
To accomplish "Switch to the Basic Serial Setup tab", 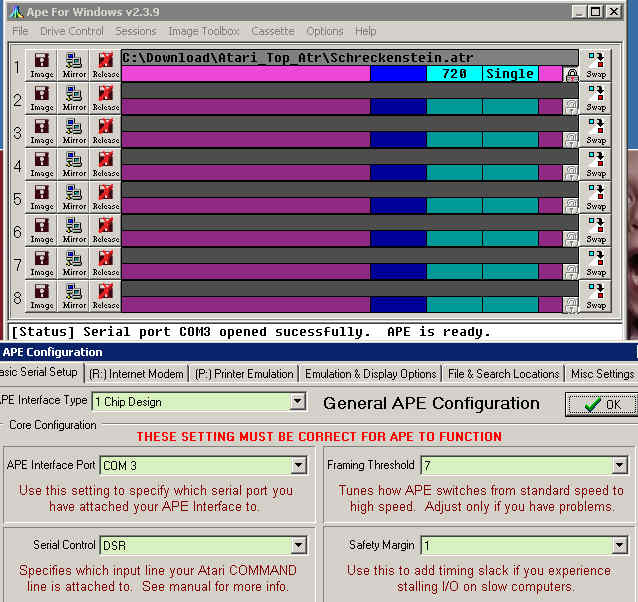I will point(40,372).
